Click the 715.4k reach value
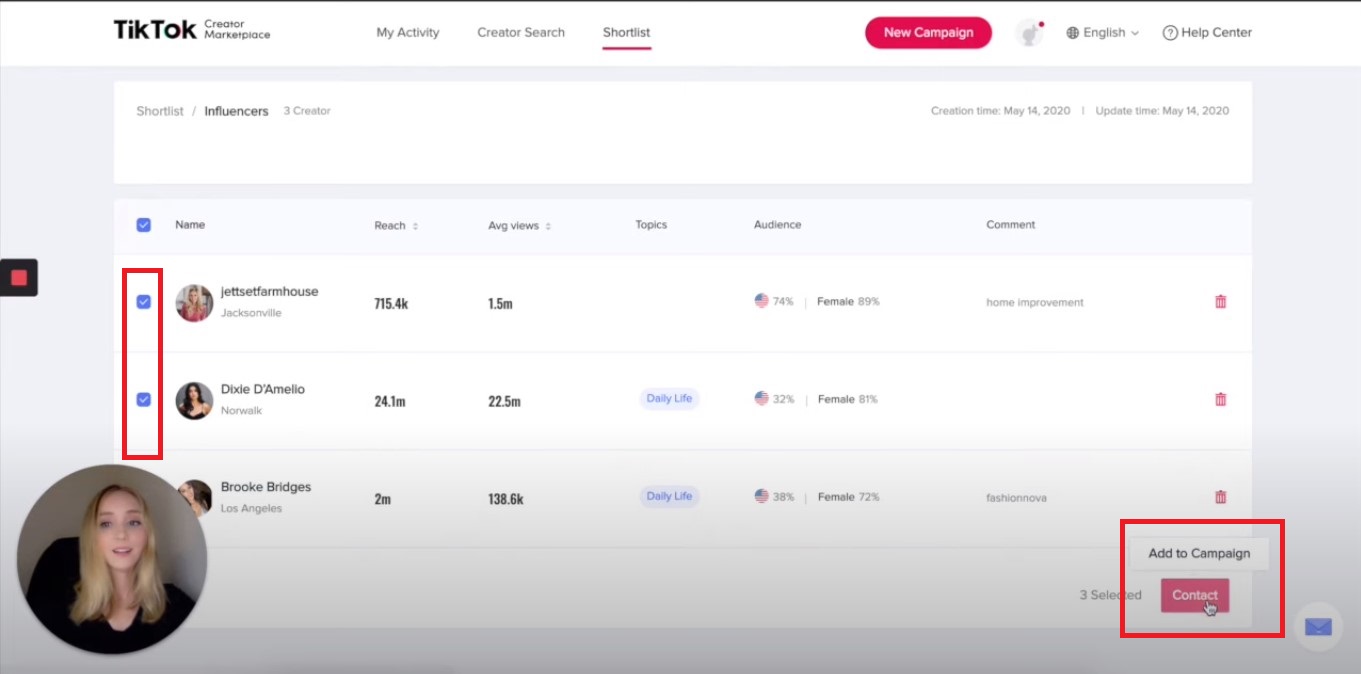The height and width of the screenshot is (674, 1361). point(391,303)
